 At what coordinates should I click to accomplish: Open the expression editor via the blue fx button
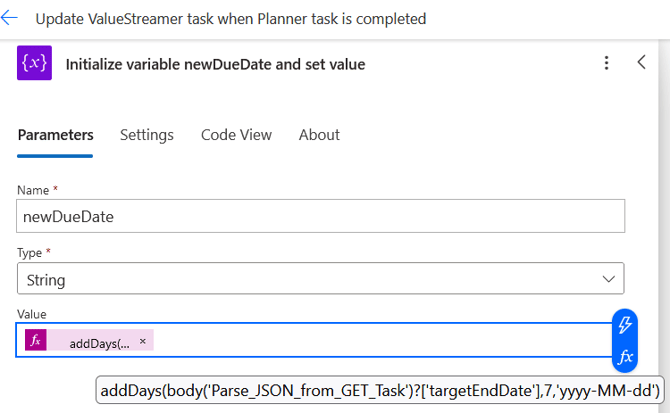pos(624,356)
